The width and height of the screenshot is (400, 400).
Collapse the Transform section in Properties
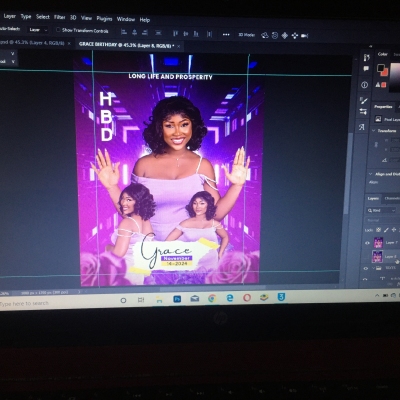(374, 131)
